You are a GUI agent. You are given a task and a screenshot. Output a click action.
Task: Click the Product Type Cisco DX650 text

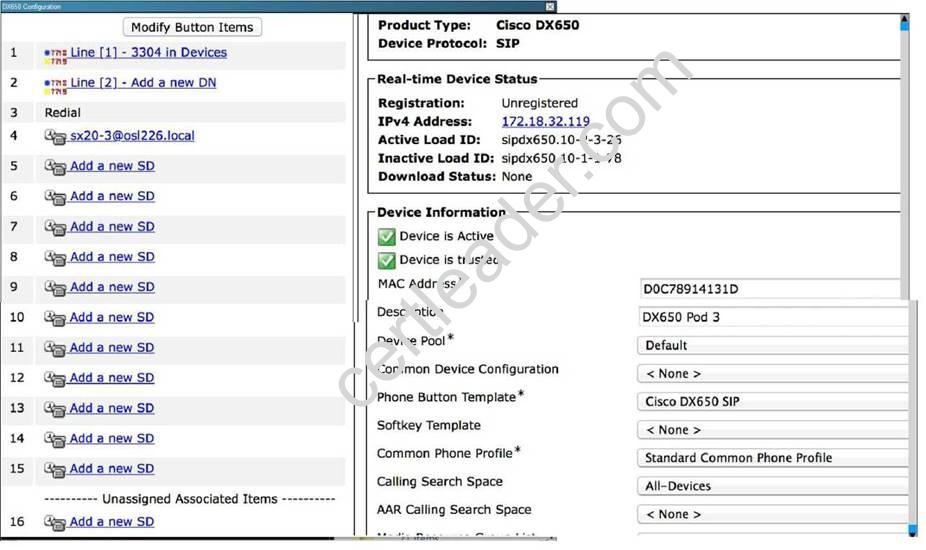[537, 25]
